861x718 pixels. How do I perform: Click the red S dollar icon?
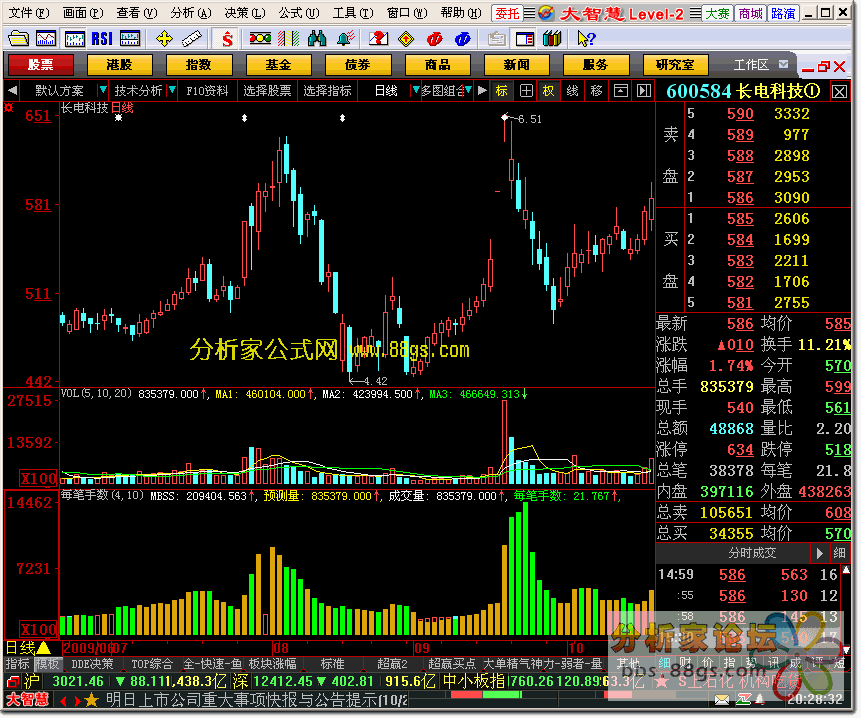tap(227, 39)
